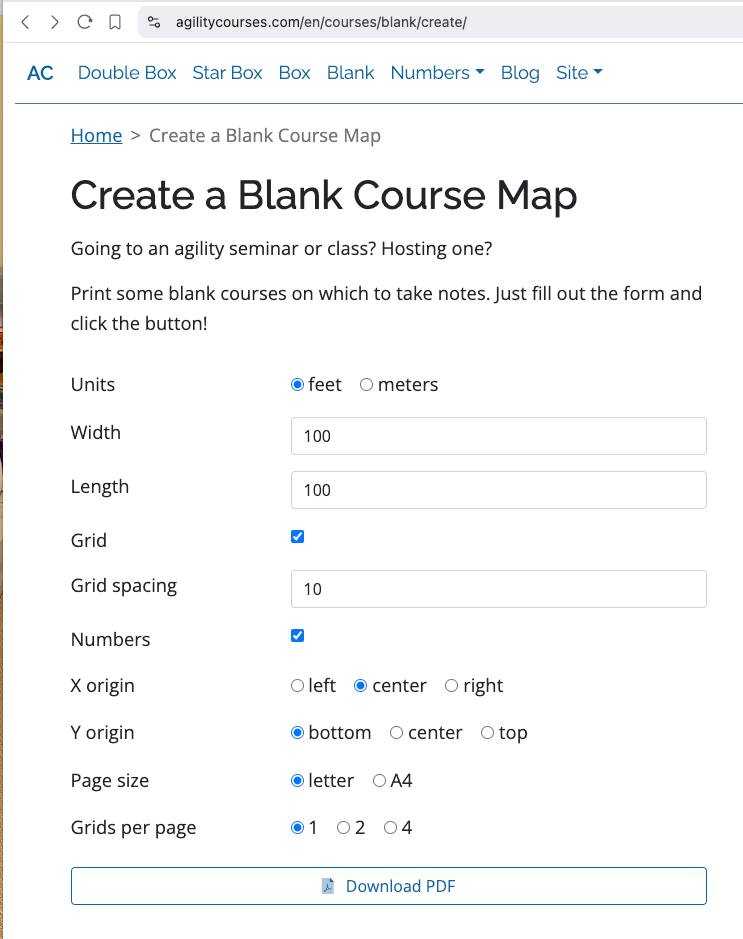
Task: Go forward with the browser forward arrow
Action: 54,22
